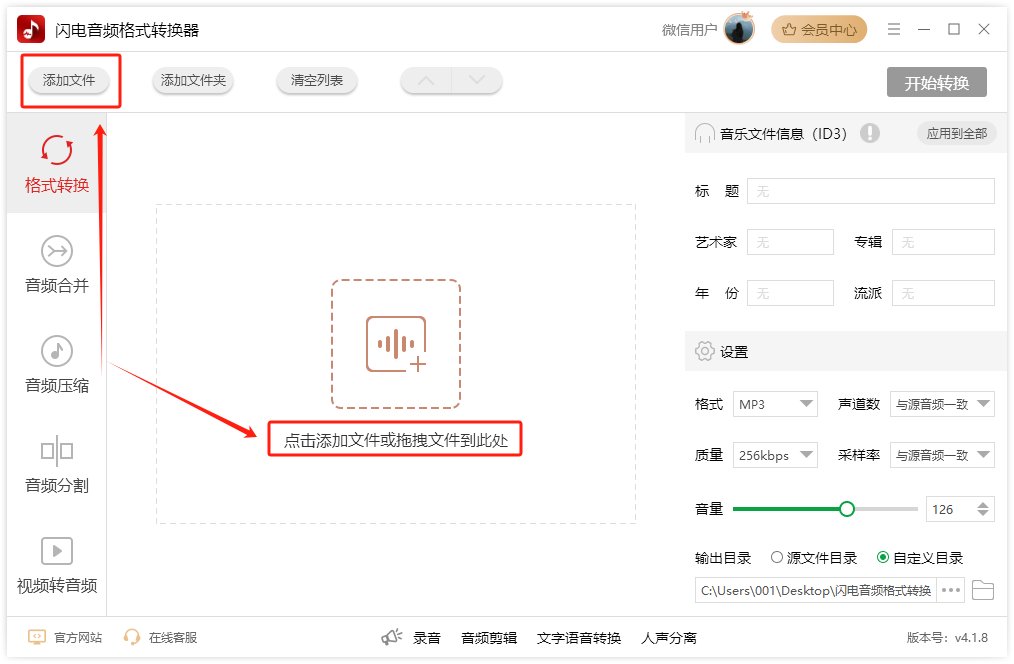This screenshot has height=664, width=1014.
Task: Click the ID3 info exclamation icon
Action: point(870,133)
